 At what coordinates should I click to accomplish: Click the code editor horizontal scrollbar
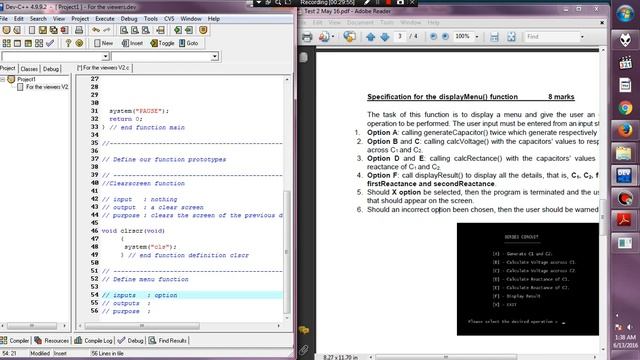coord(179,326)
